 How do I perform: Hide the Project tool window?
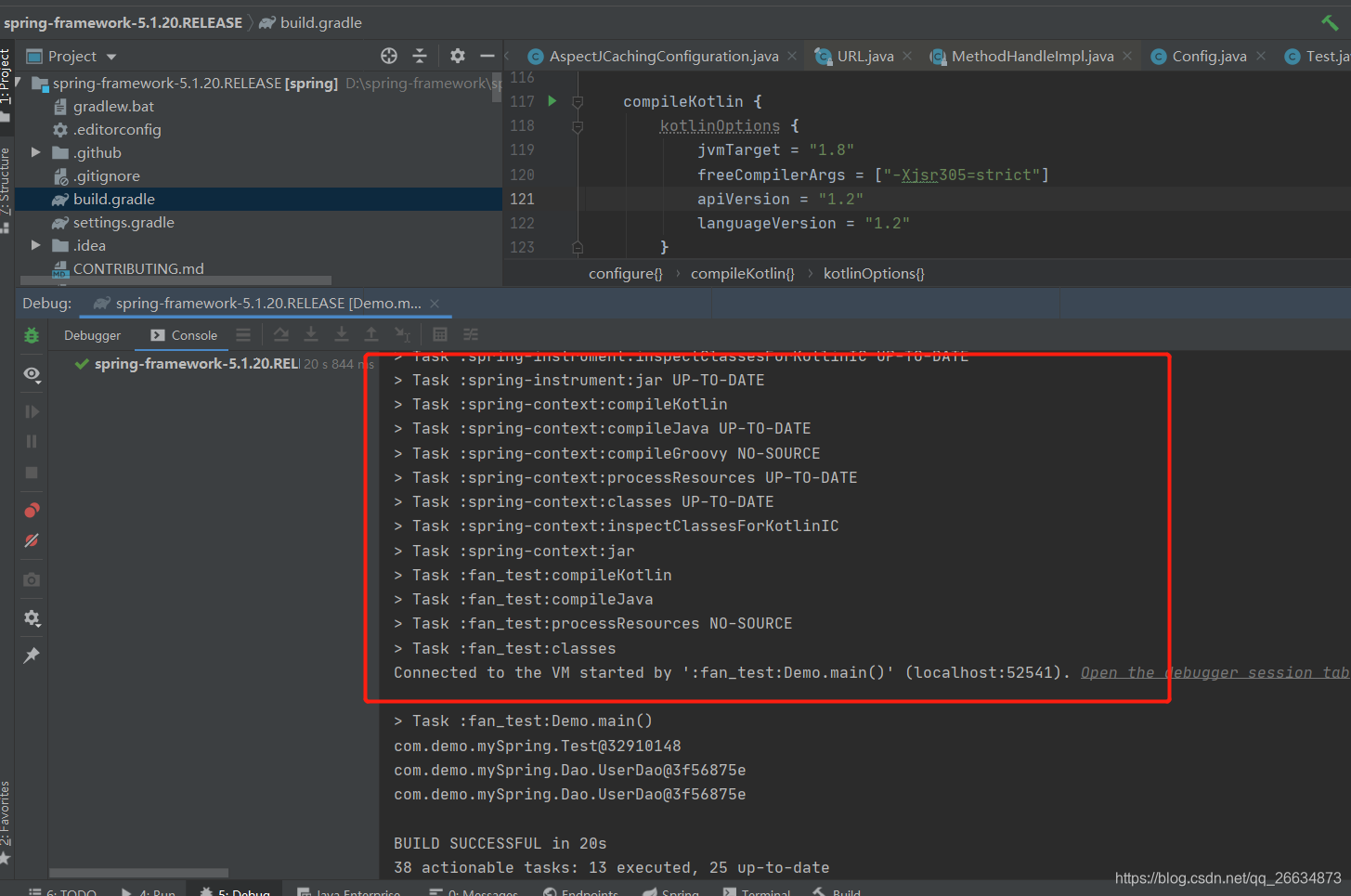pos(487,56)
